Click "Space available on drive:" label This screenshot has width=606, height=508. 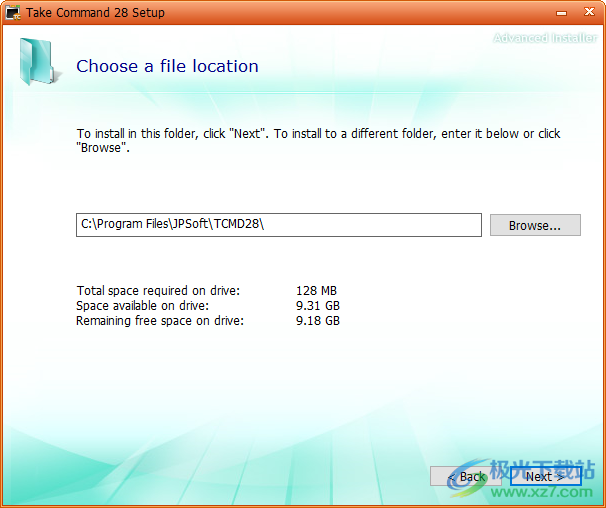coord(143,305)
